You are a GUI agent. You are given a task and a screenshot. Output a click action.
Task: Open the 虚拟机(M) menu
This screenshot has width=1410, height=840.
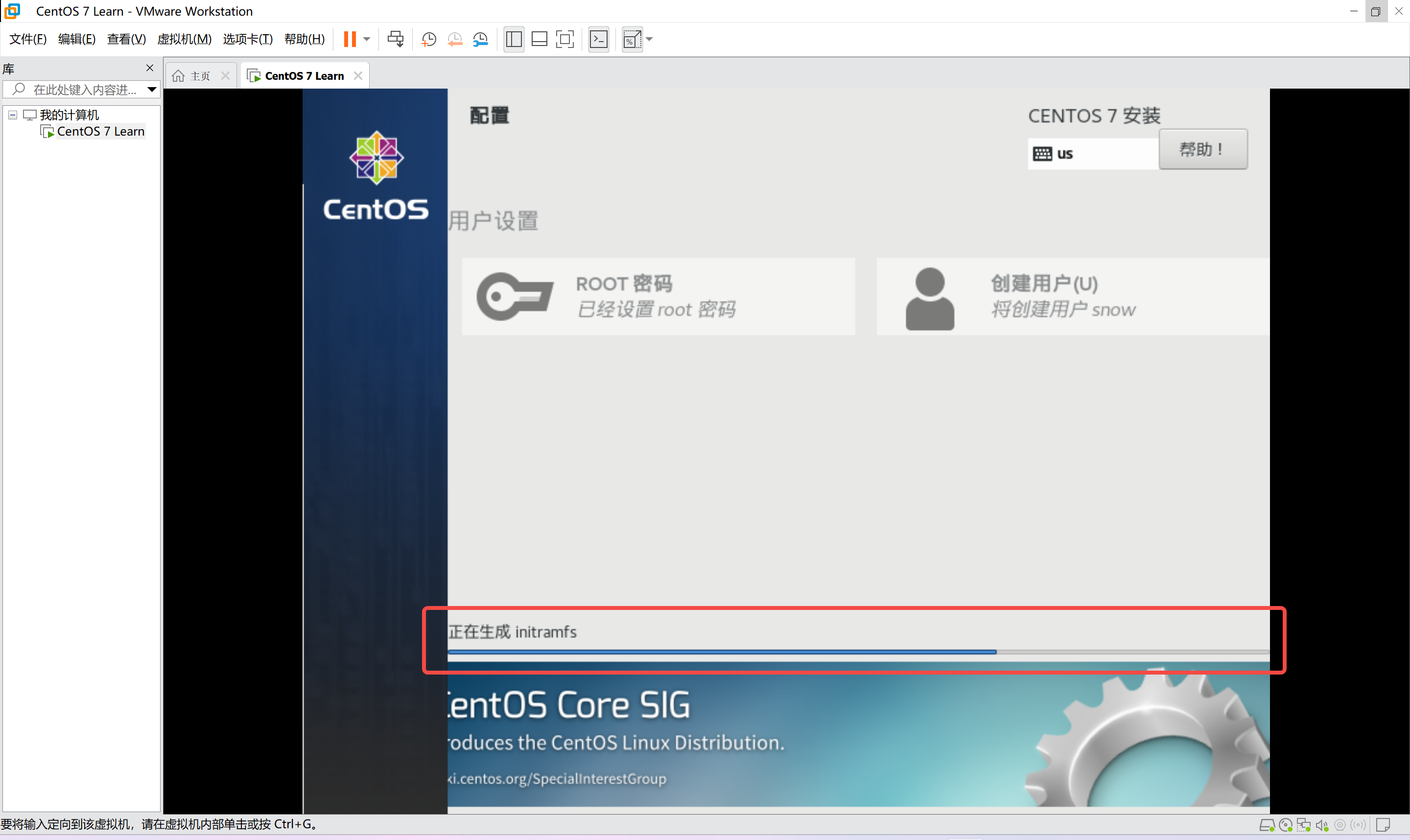(185, 39)
